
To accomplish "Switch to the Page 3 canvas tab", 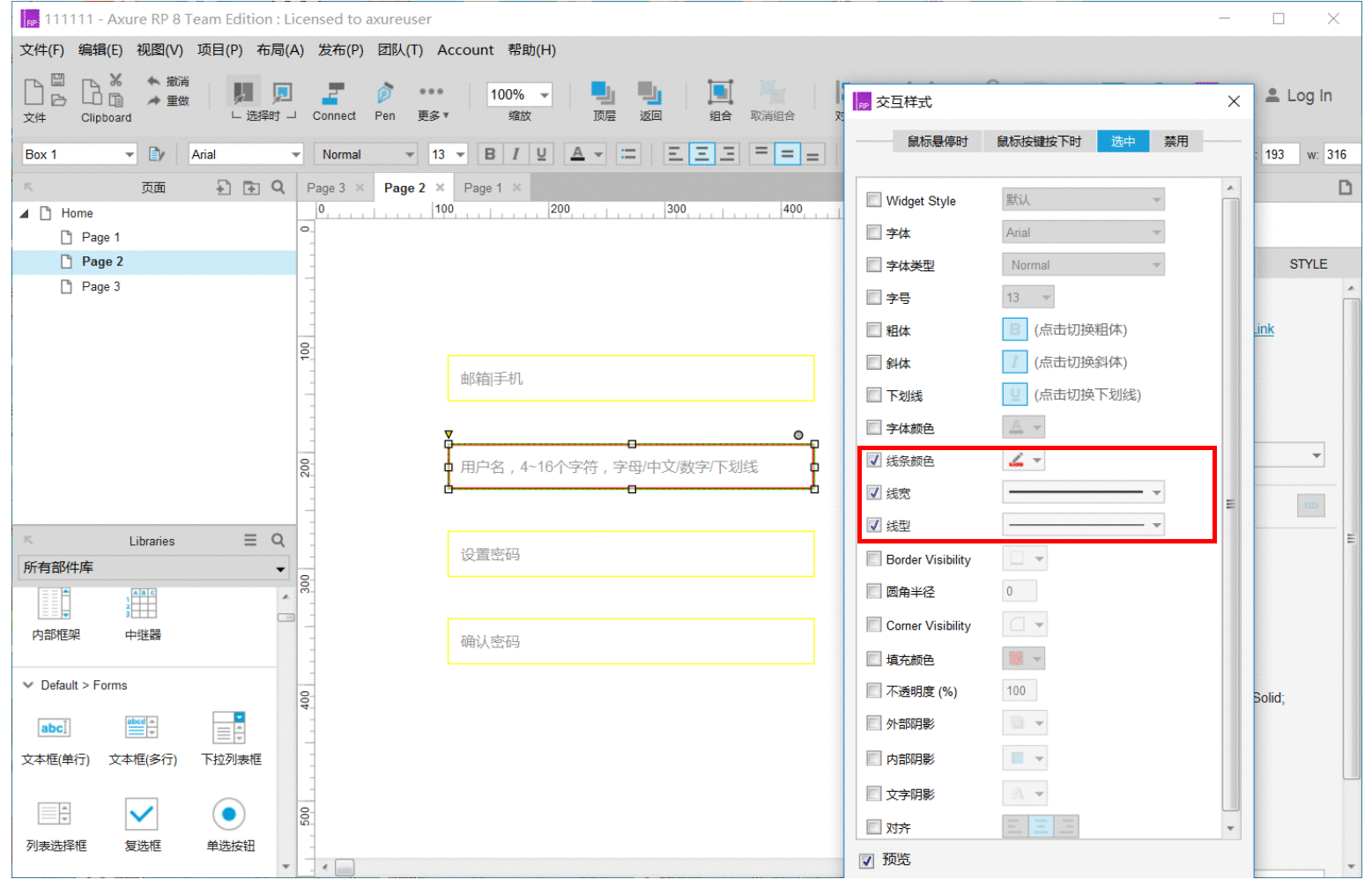I will [x=326, y=188].
